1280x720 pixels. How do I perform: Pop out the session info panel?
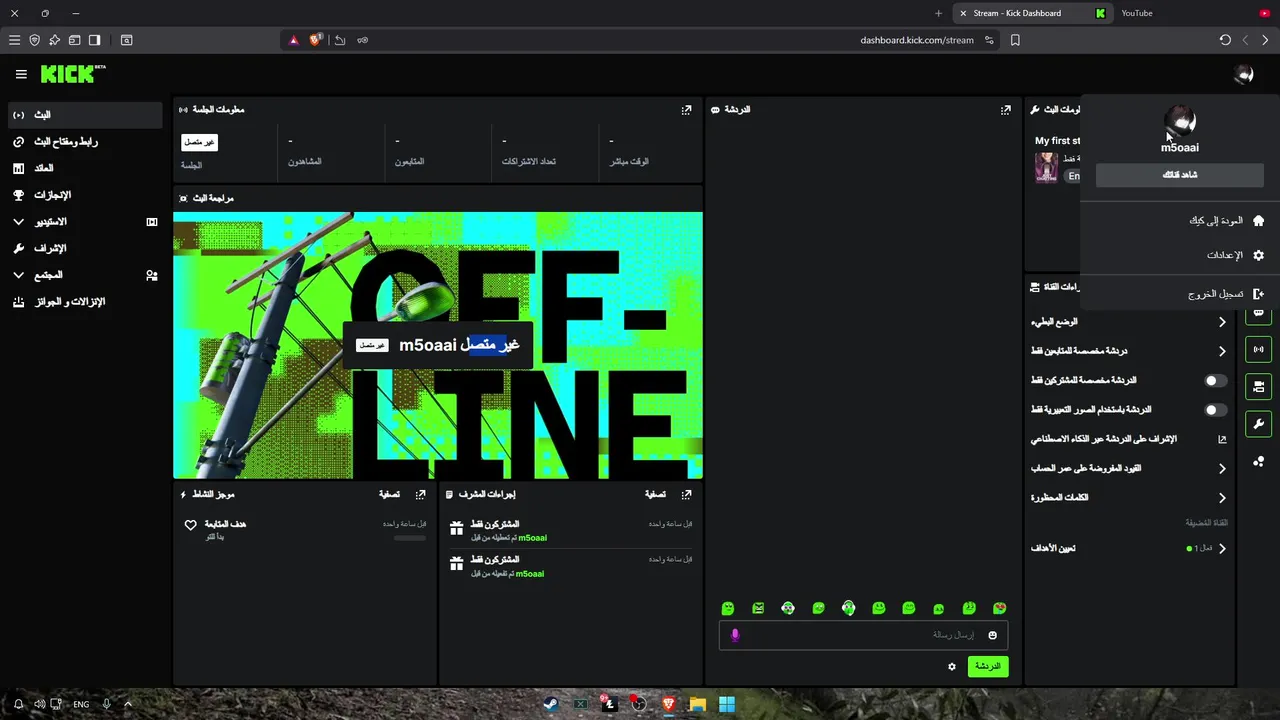686,110
